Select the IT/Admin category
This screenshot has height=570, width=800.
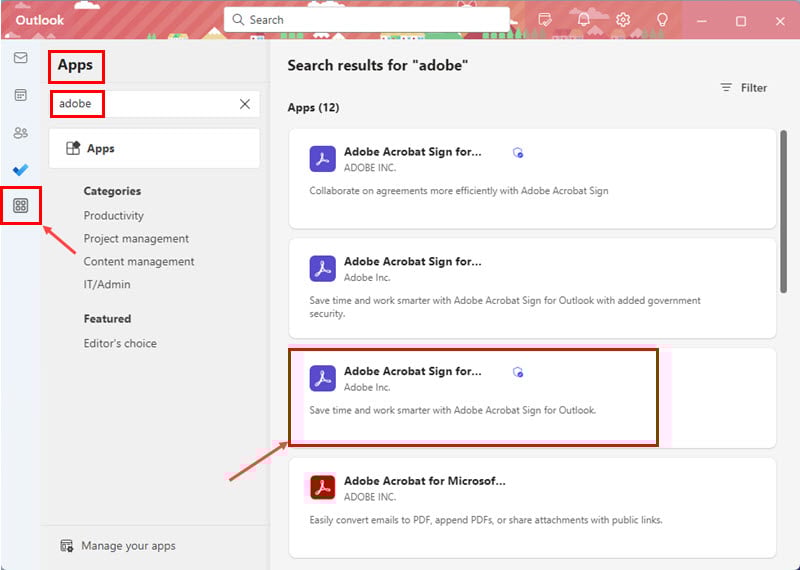(107, 285)
